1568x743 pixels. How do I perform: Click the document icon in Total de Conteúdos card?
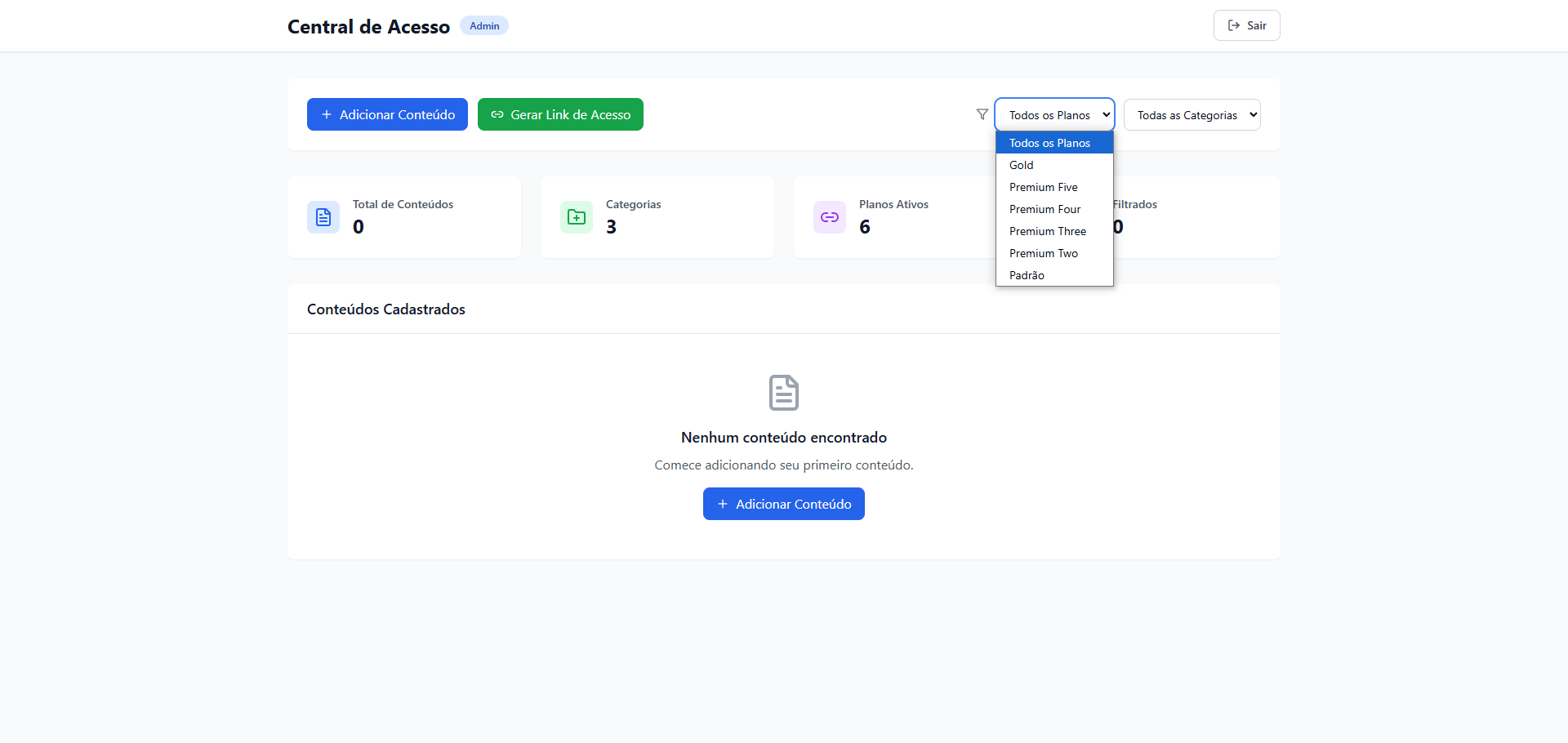point(323,217)
